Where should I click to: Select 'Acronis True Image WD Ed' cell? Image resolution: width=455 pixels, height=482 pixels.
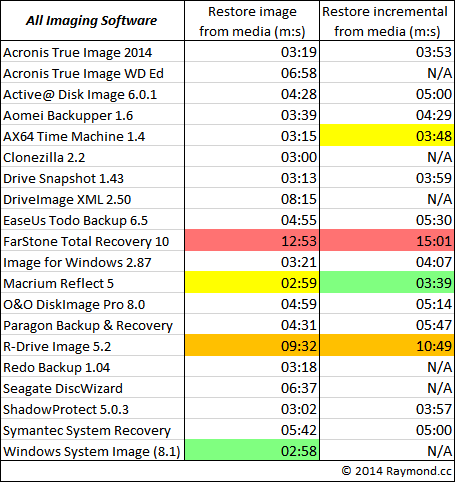click(93, 73)
